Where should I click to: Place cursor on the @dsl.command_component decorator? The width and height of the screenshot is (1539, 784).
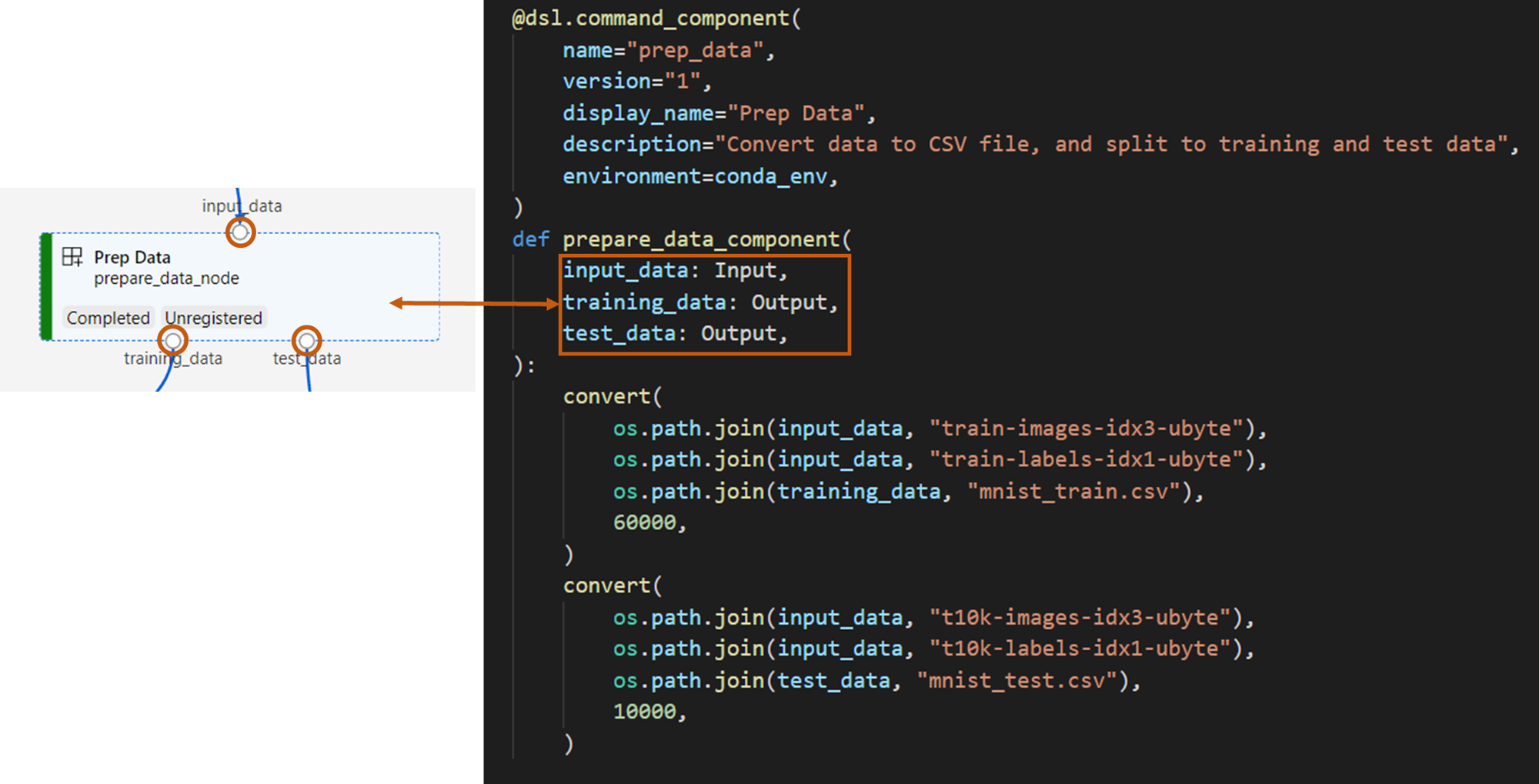656,18
